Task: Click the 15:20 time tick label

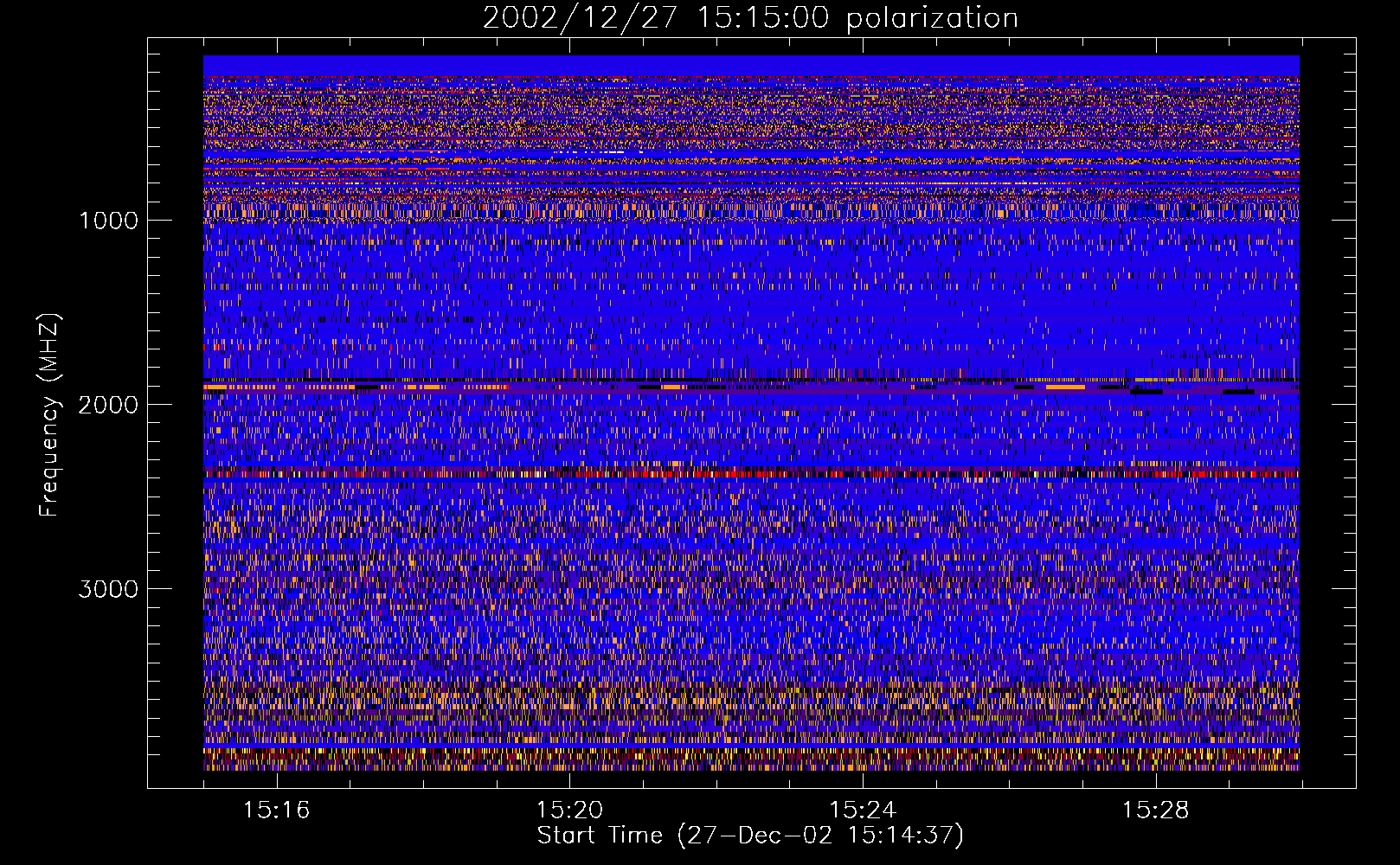Action: 569,811
